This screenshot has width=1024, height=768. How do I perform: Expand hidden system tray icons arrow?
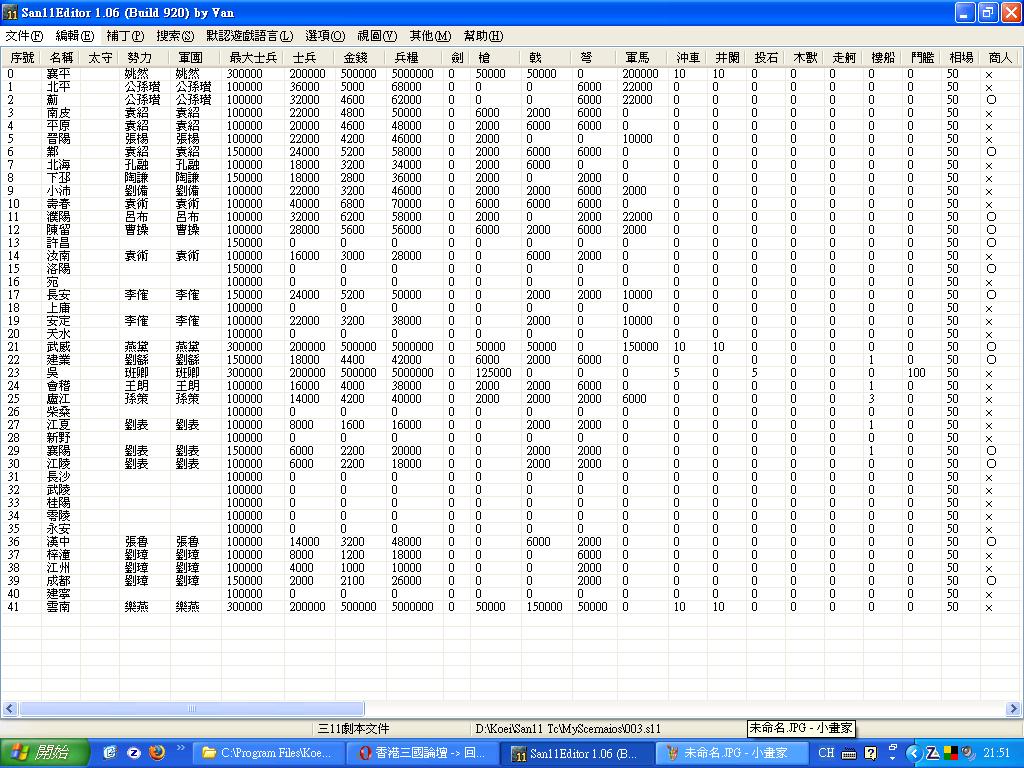coord(914,753)
